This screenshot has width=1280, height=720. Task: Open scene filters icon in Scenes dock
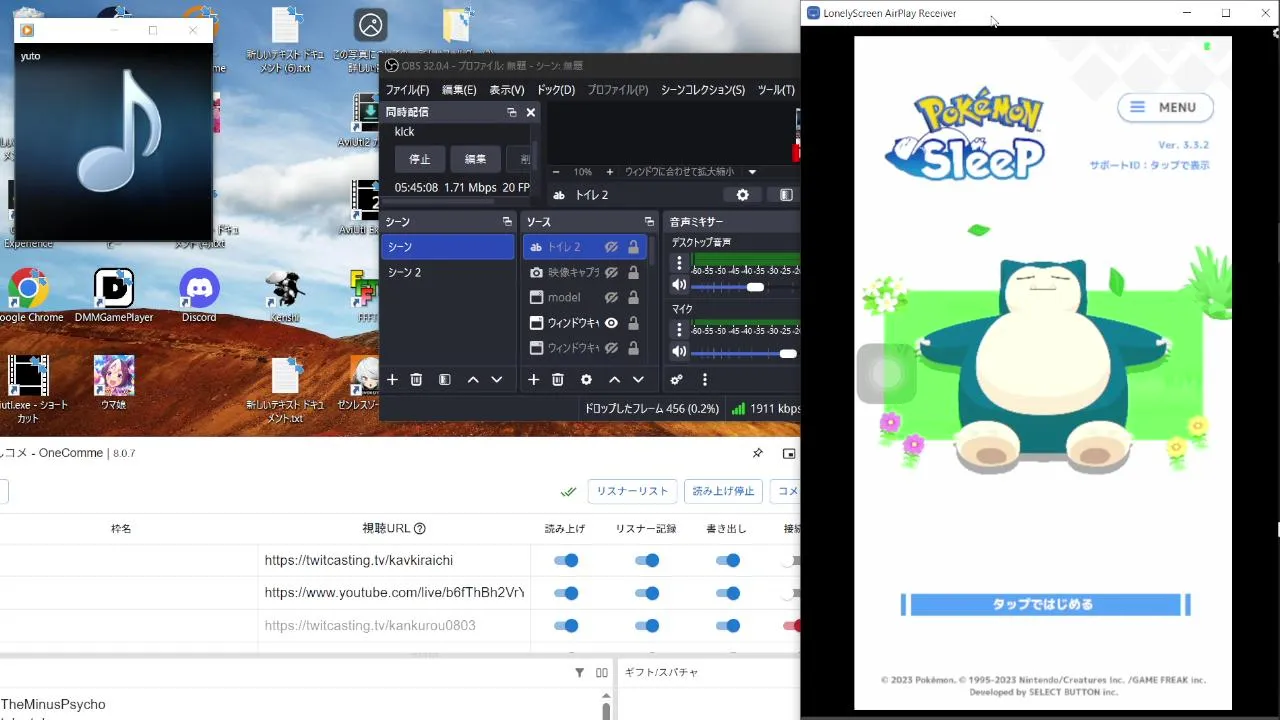click(x=445, y=380)
